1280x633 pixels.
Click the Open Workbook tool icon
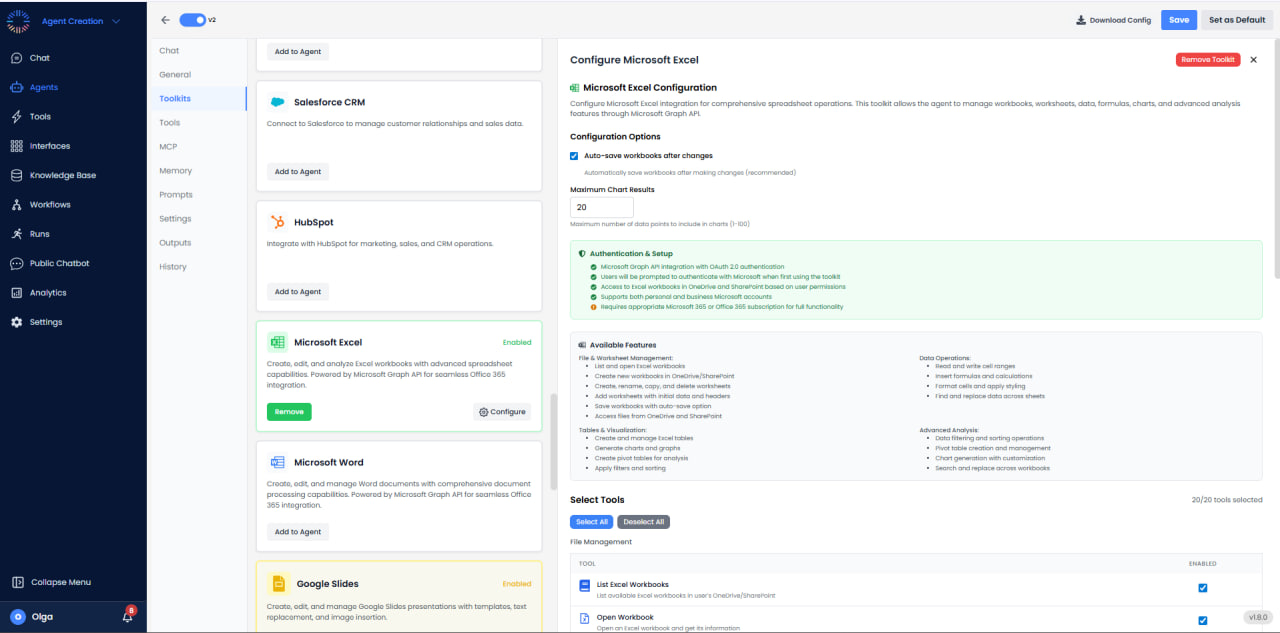tap(585, 619)
